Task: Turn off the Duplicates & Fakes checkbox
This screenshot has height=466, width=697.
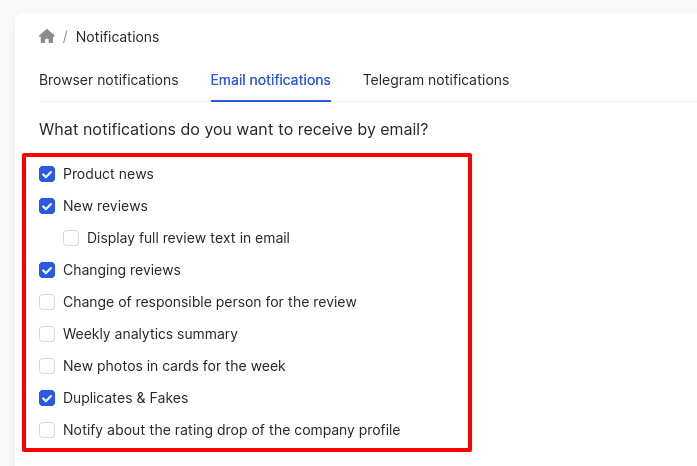Action: coord(47,398)
